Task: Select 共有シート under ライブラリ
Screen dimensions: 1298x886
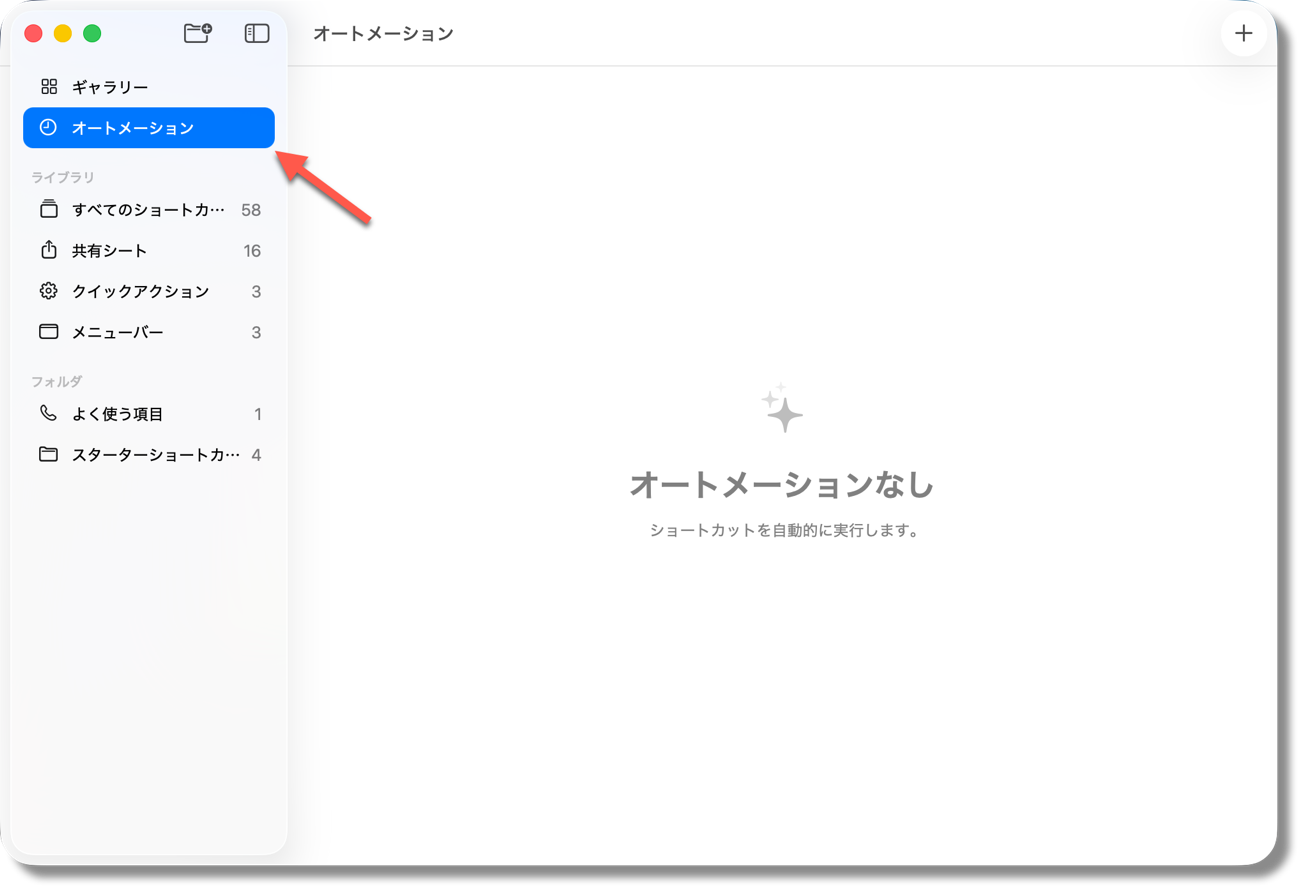Action: click(110, 250)
